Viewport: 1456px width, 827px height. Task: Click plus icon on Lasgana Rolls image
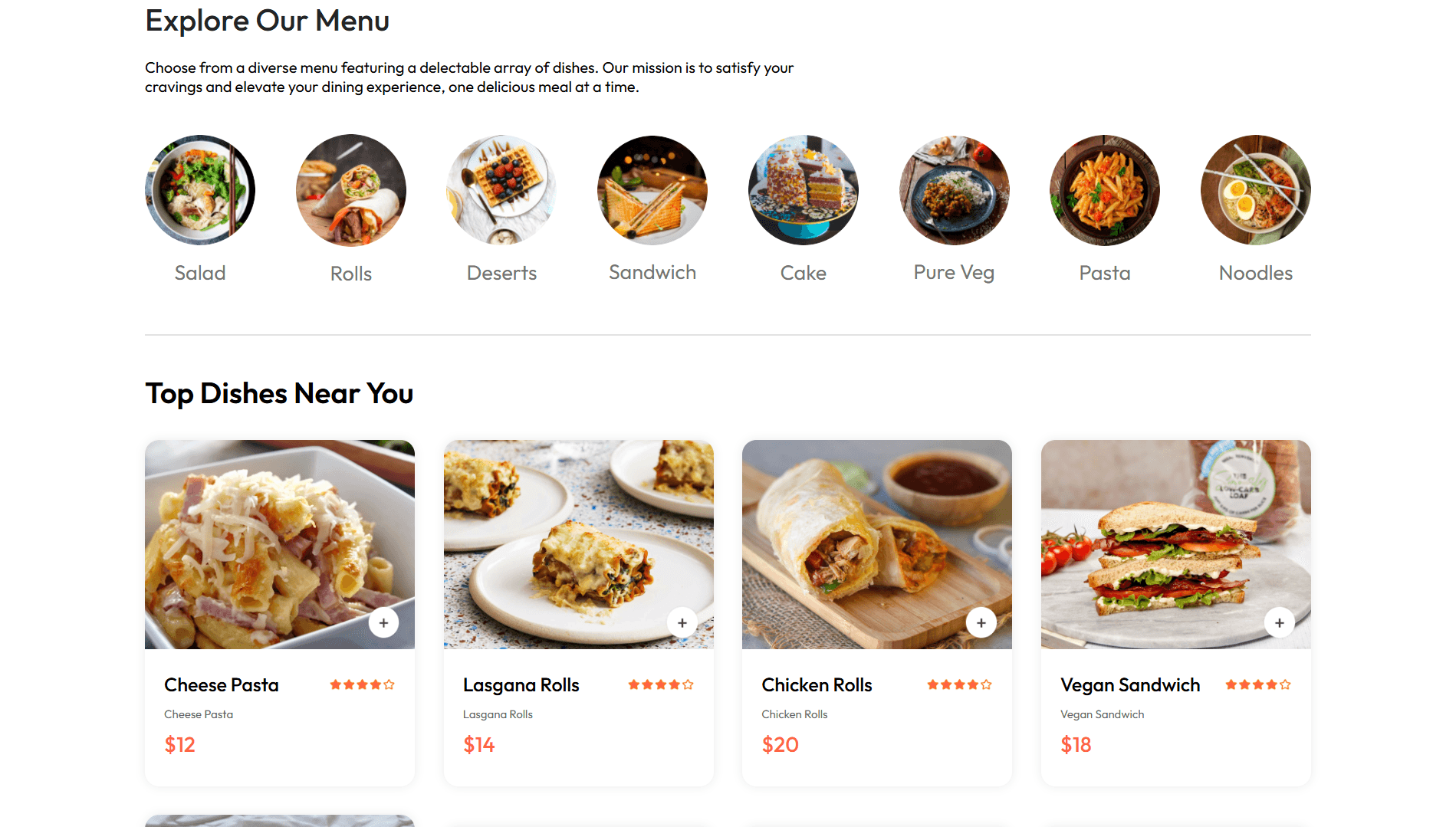(x=682, y=623)
